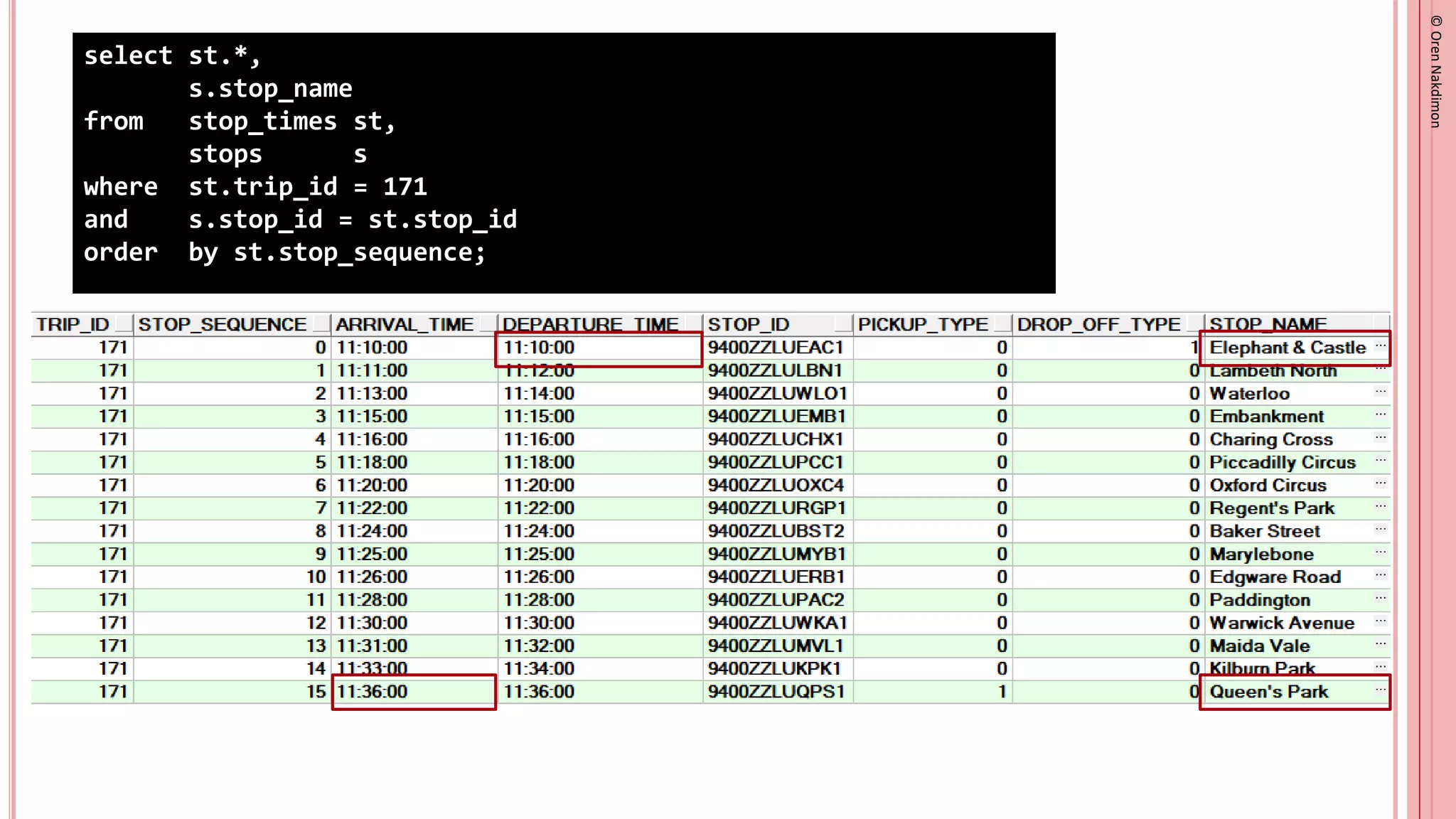Image resolution: width=1456 pixels, height=819 pixels.
Task: Click ellipsis button in Elephant & Castle cell
Action: (x=1380, y=346)
